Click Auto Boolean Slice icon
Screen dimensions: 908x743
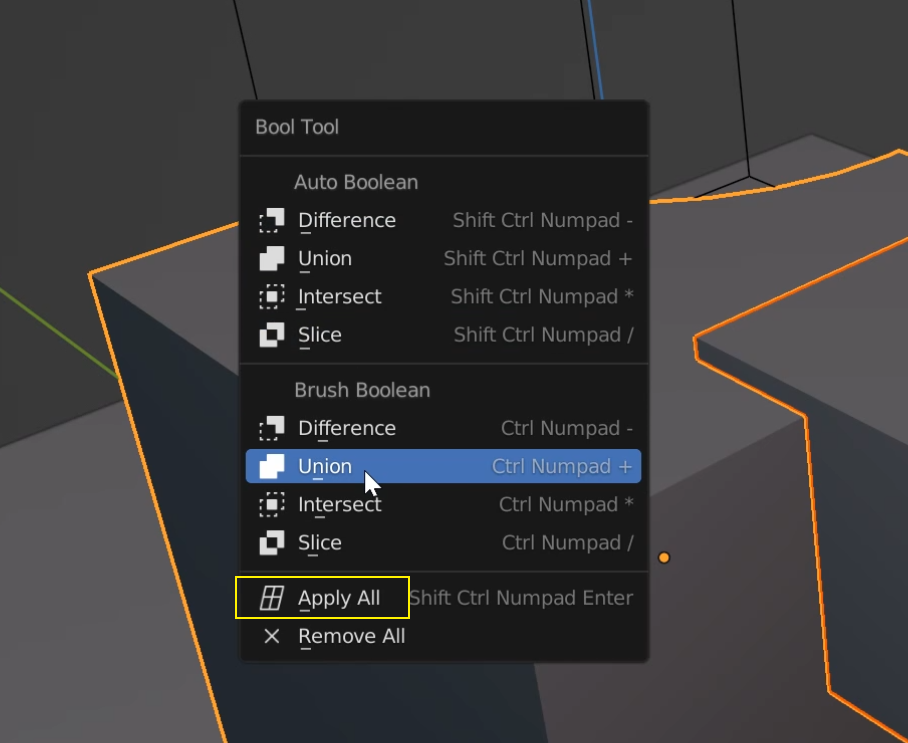click(x=272, y=335)
